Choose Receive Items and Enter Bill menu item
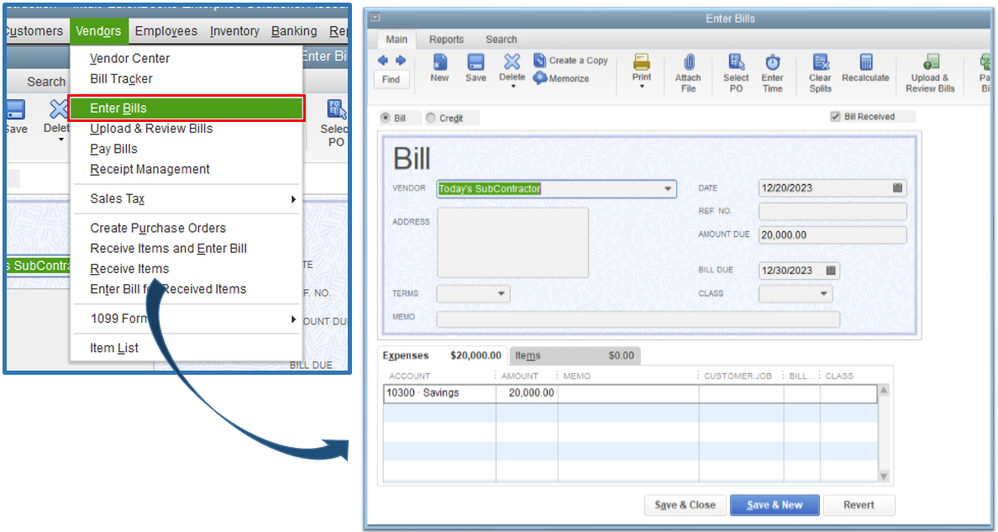This screenshot has width=998, height=532. pos(169,248)
